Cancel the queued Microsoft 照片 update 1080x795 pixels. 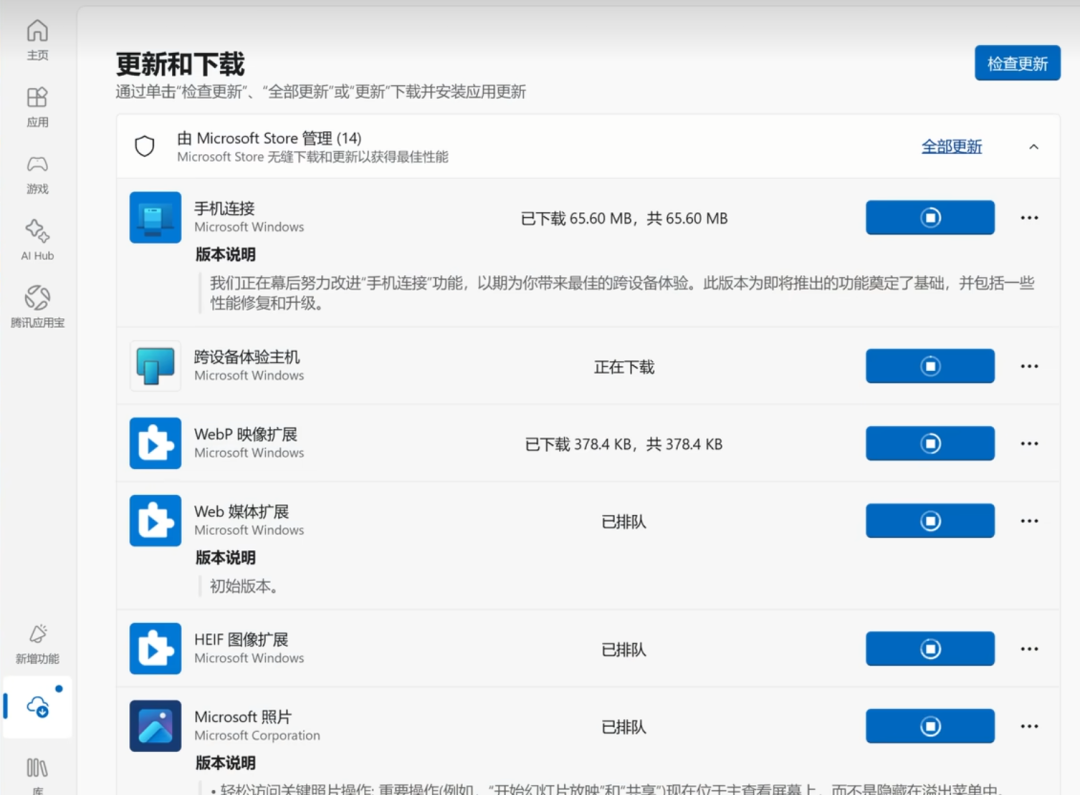coord(930,726)
